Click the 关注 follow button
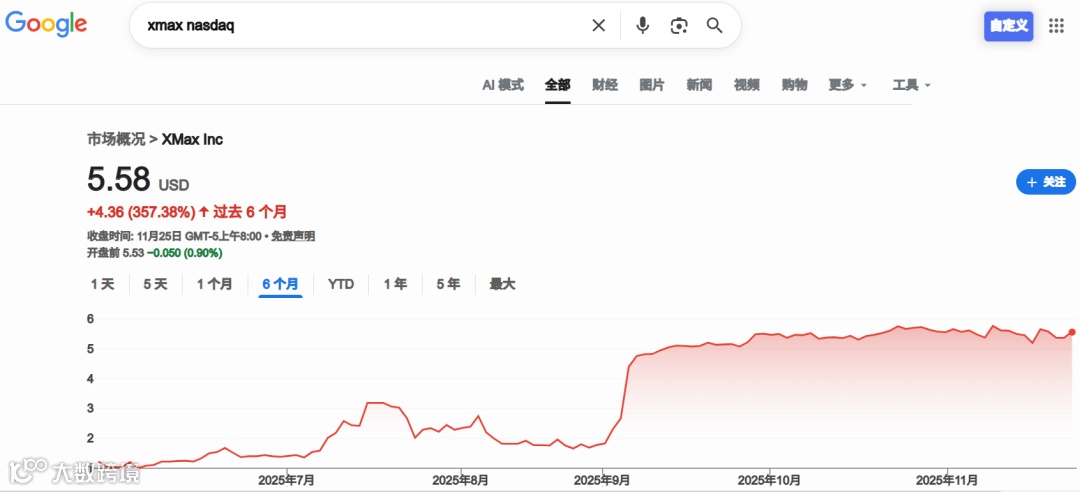Viewport: 1080px width, 492px height. coord(1046,182)
